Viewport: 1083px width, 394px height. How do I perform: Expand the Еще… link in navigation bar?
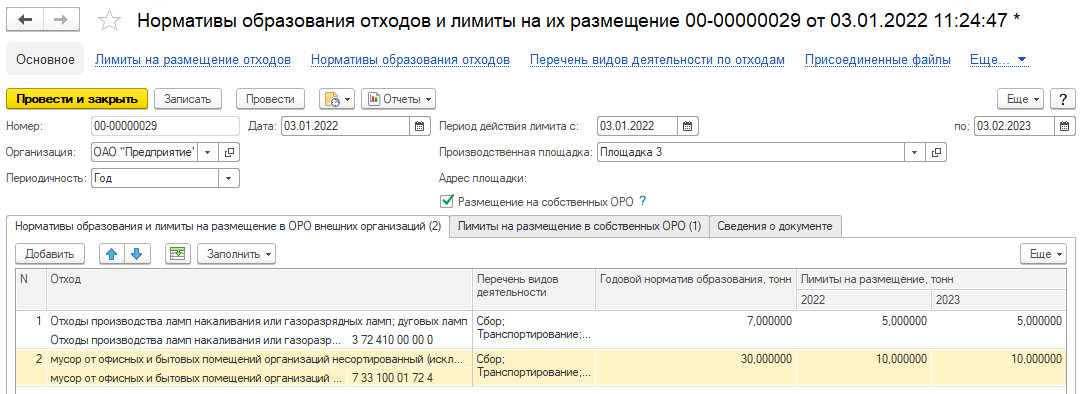click(x=999, y=59)
